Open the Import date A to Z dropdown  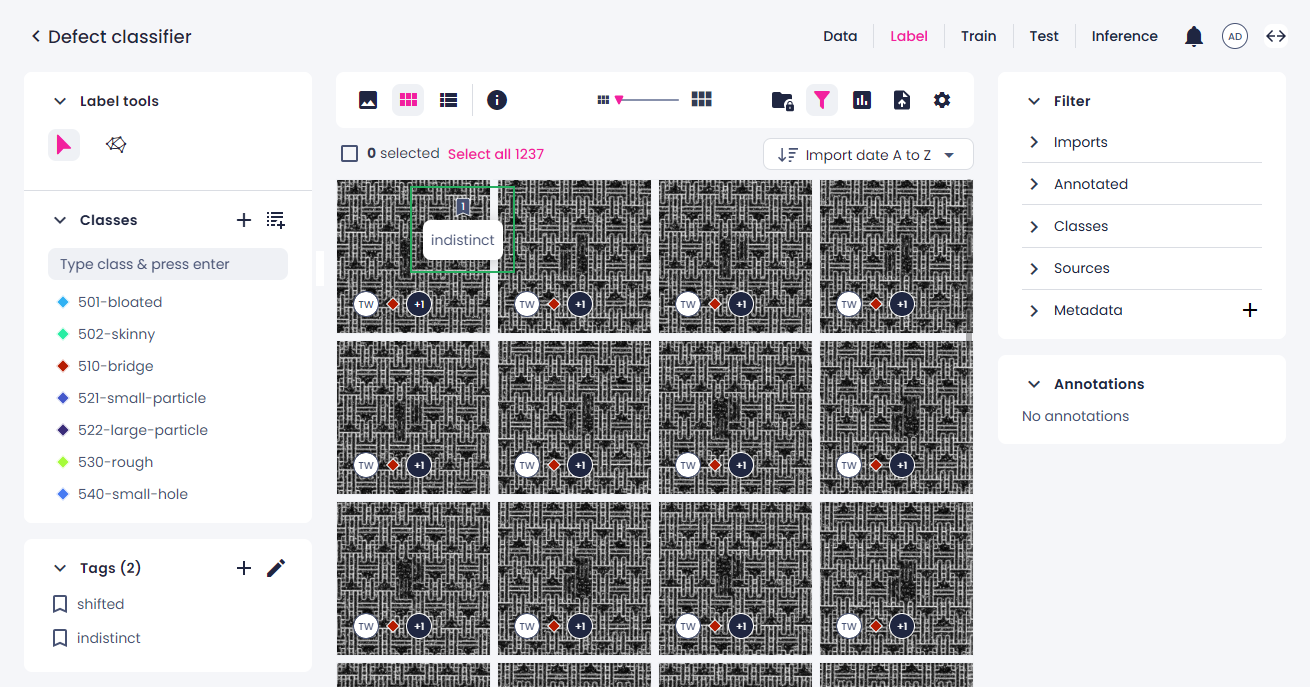pos(868,154)
